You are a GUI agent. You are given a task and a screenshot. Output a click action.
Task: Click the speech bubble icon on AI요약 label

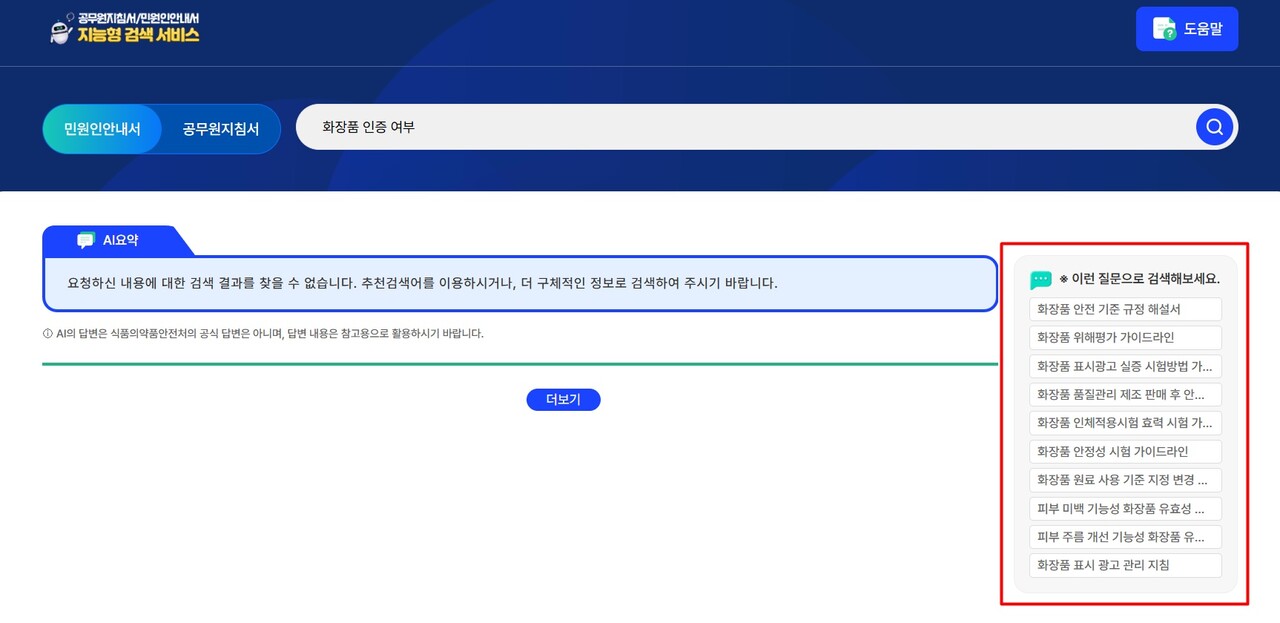coord(86,239)
